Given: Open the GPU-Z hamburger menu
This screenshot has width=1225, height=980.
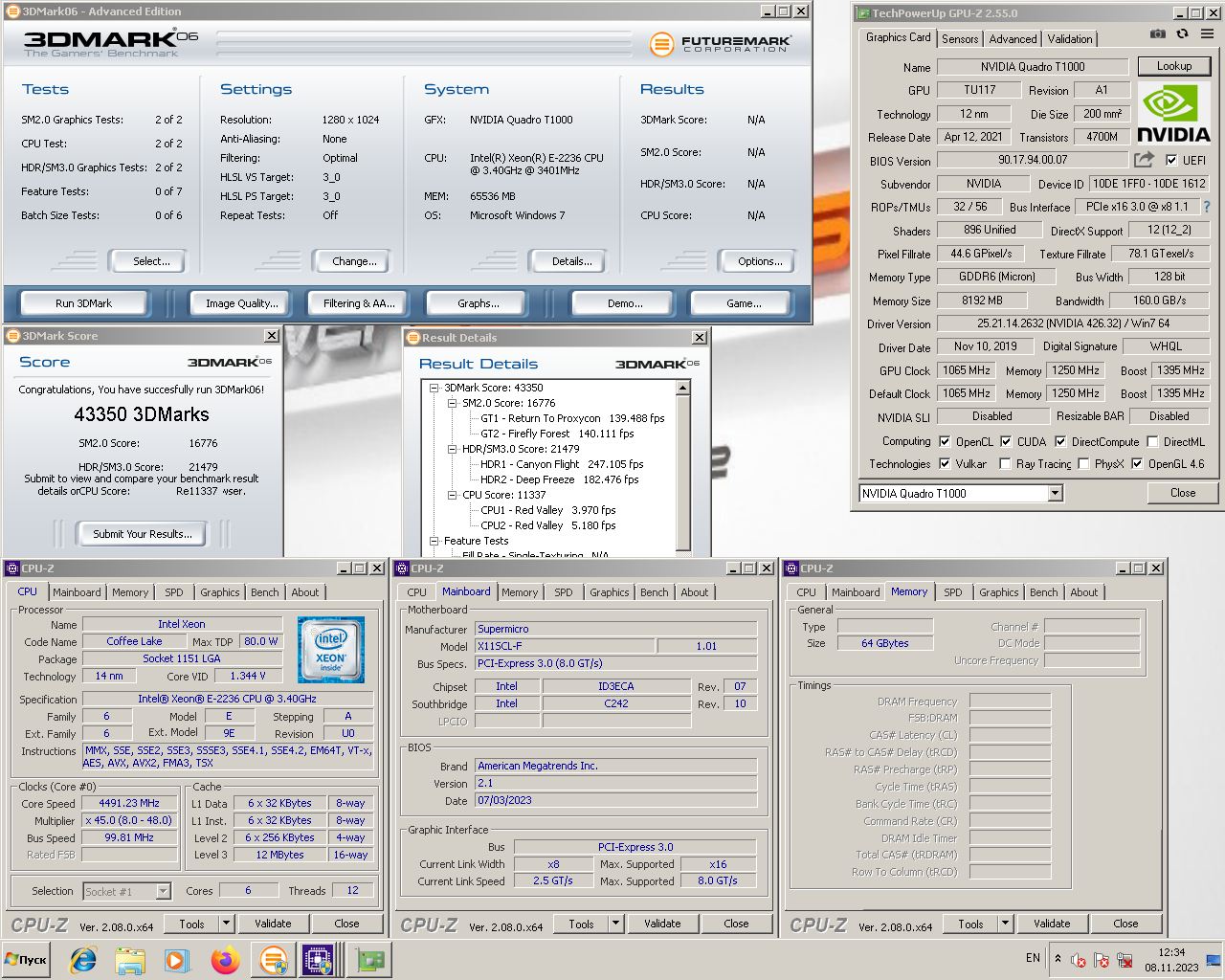Looking at the screenshot, I should coord(1208,33).
